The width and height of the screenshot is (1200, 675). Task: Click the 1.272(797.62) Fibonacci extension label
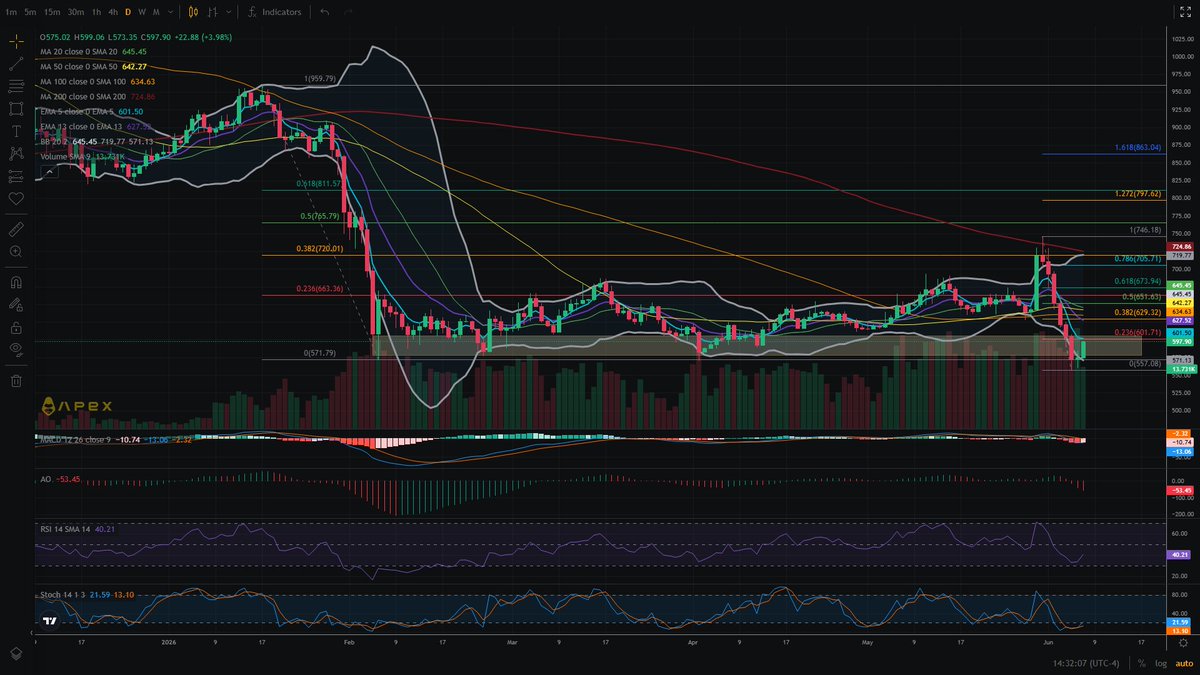click(x=1137, y=193)
